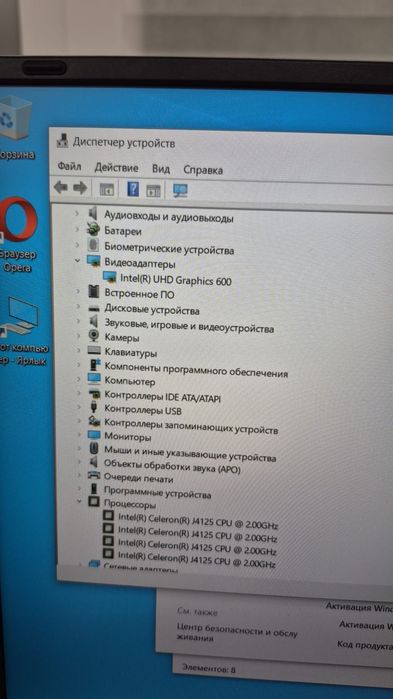
Task: Expand the Батареи node
Action: pyautogui.click(x=77, y=230)
